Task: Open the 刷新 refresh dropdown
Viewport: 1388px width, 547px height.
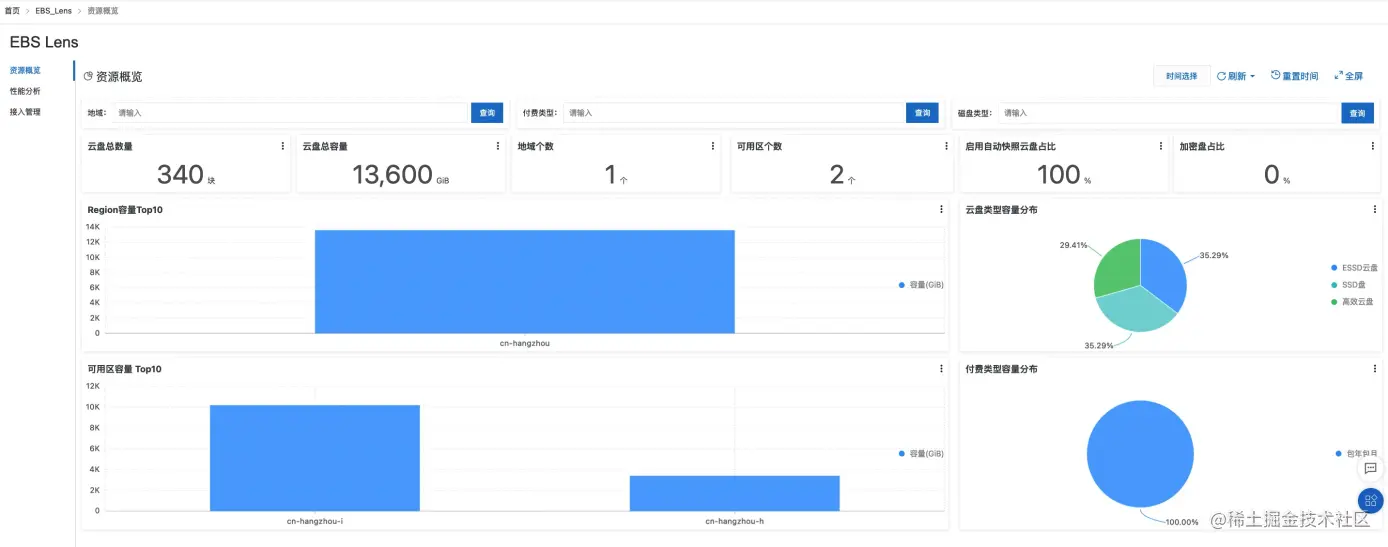Action: point(1236,76)
